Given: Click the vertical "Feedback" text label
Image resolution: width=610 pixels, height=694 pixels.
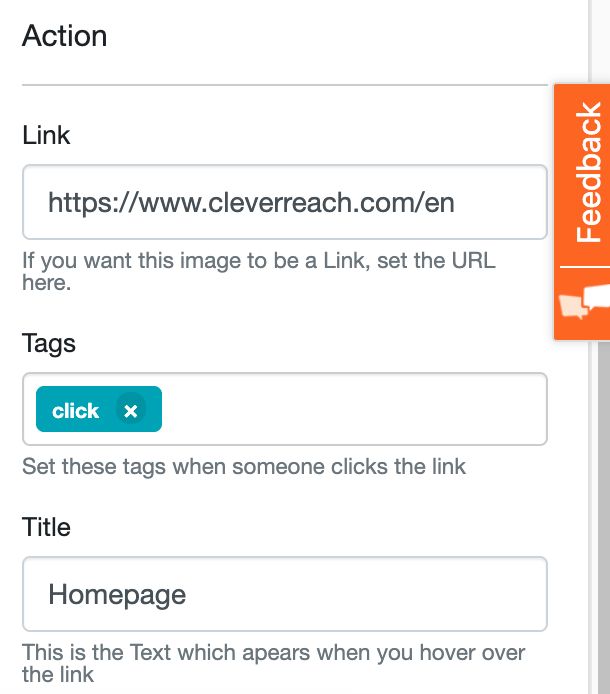Looking at the screenshot, I should tap(588, 172).
